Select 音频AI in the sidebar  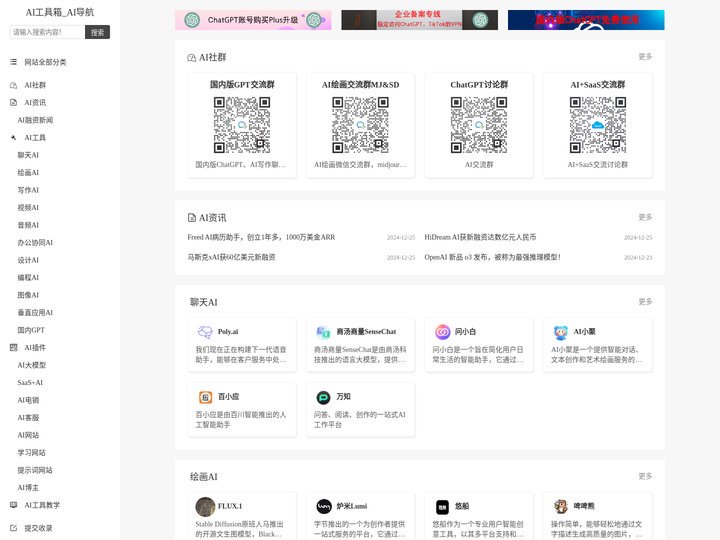[28, 225]
